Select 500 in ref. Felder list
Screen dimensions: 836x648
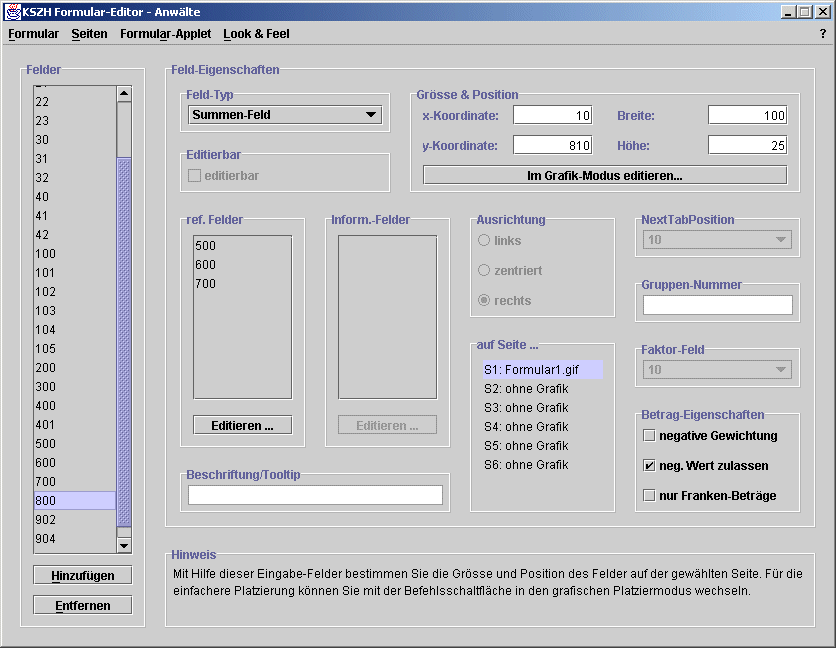point(243,245)
